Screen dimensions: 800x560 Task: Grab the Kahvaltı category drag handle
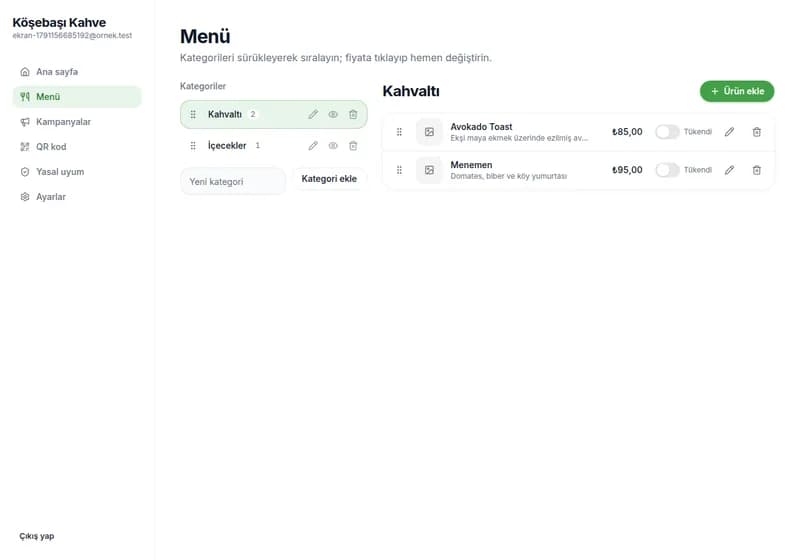click(193, 115)
